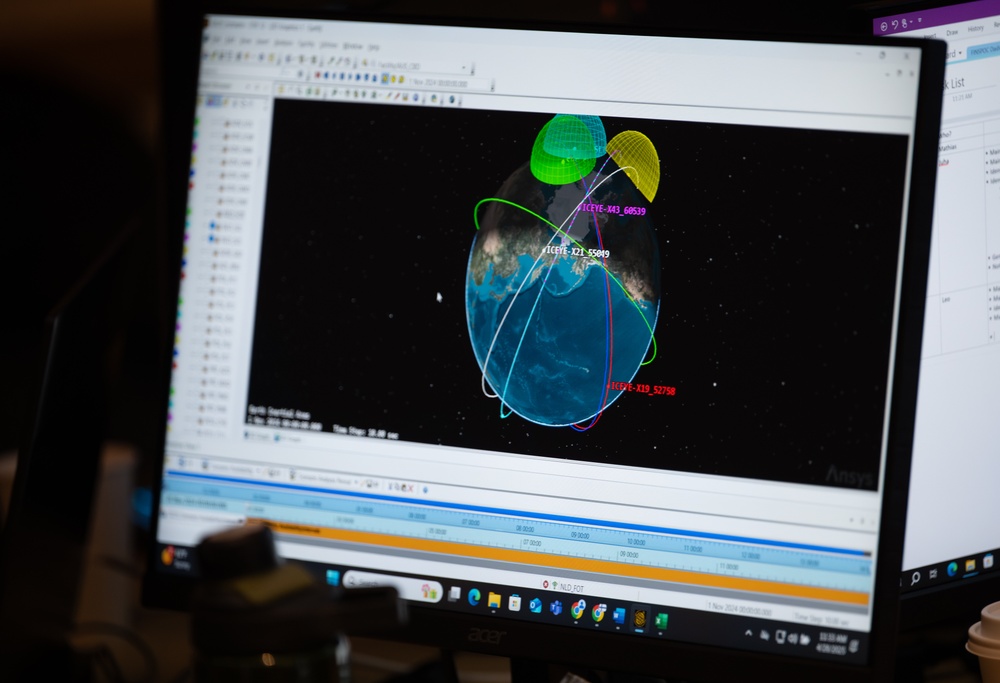1000x683 pixels.
Task: Show hidden icons in the system tray
Action: tap(748, 633)
